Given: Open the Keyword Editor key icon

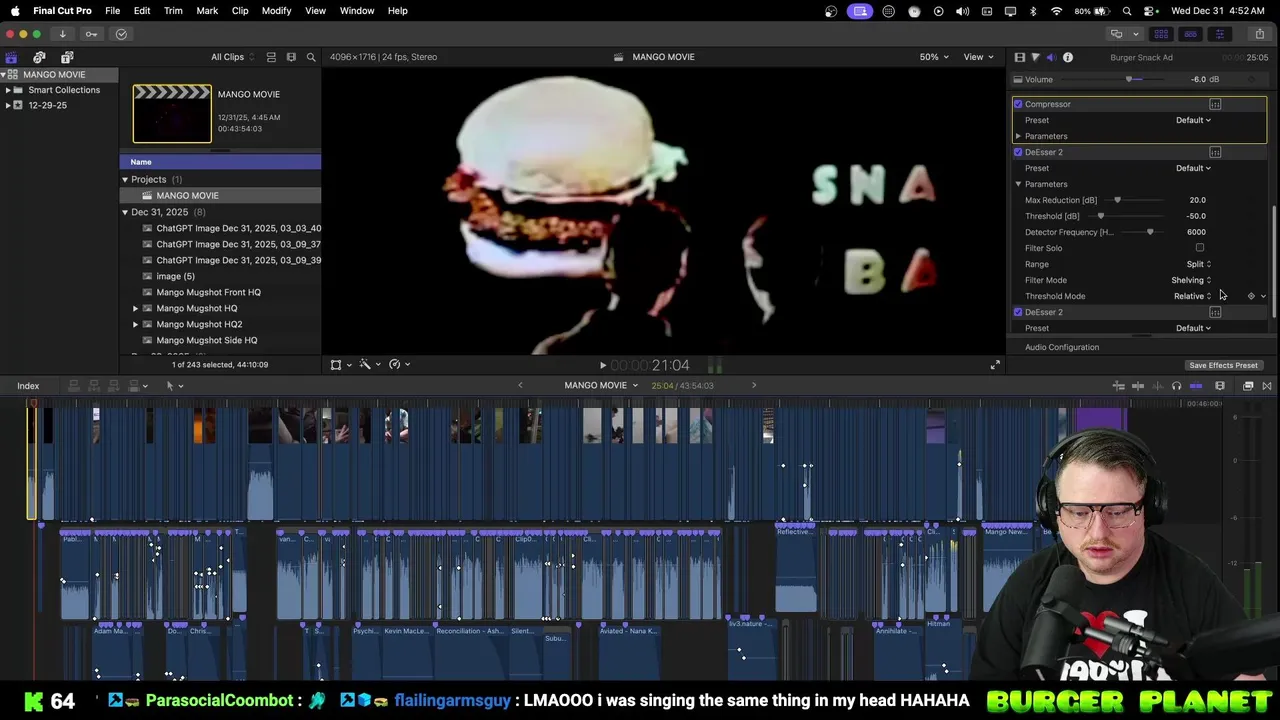Looking at the screenshot, I should pos(91,34).
